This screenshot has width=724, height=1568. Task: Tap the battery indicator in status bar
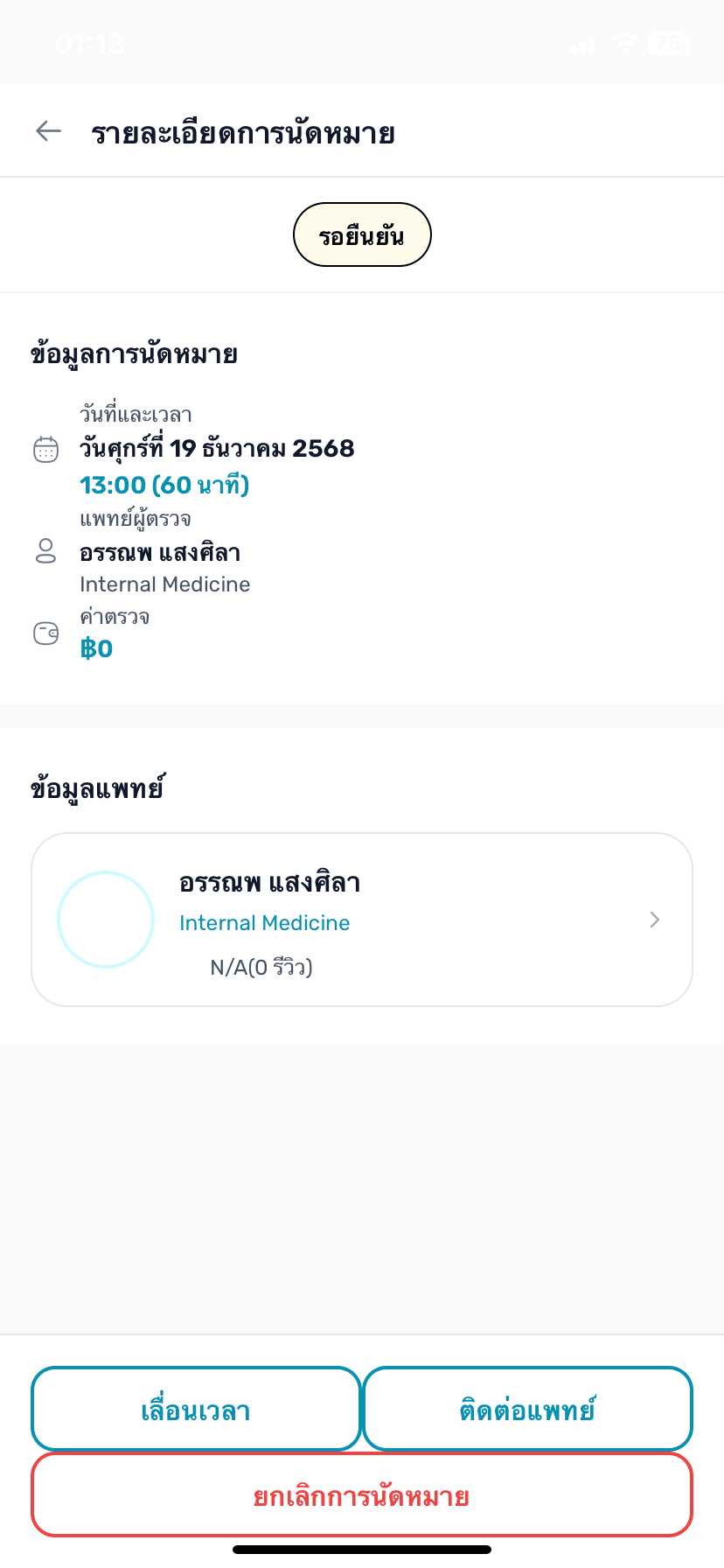pyautogui.click(x=669, y=42)
